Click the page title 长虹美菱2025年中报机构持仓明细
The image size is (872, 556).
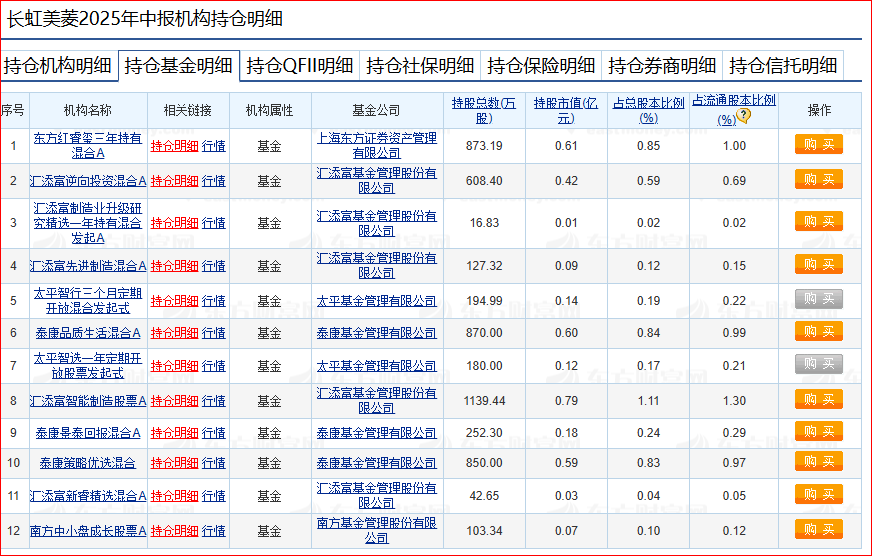145,19
